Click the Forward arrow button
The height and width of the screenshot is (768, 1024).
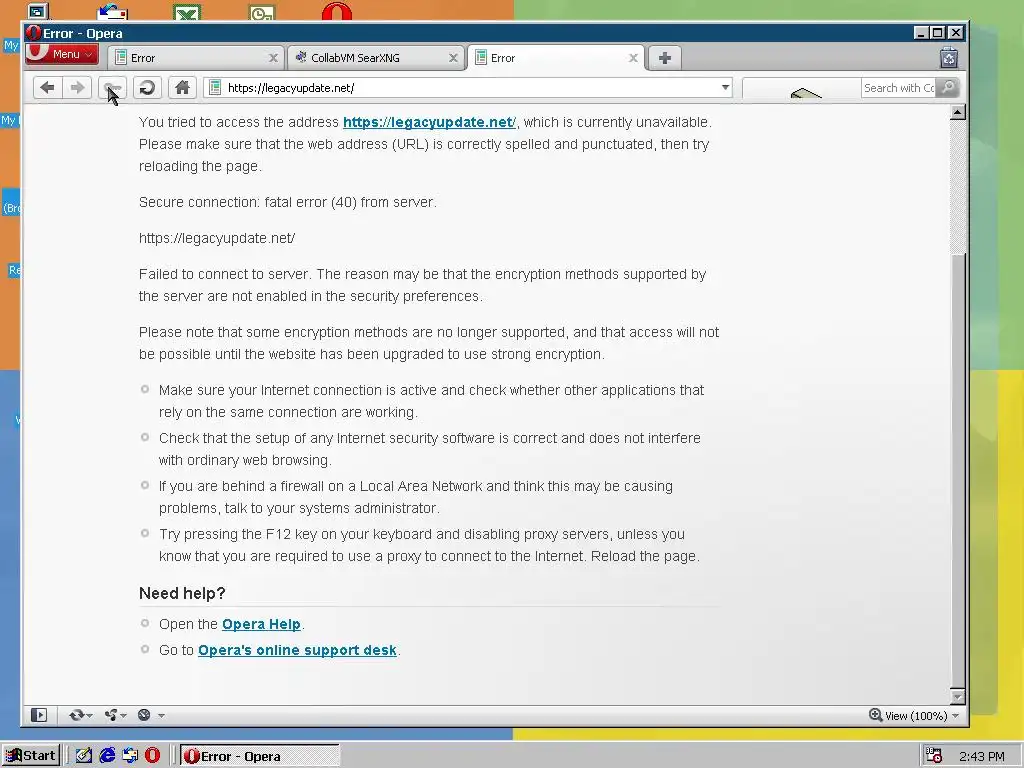(x=77, y=88)
